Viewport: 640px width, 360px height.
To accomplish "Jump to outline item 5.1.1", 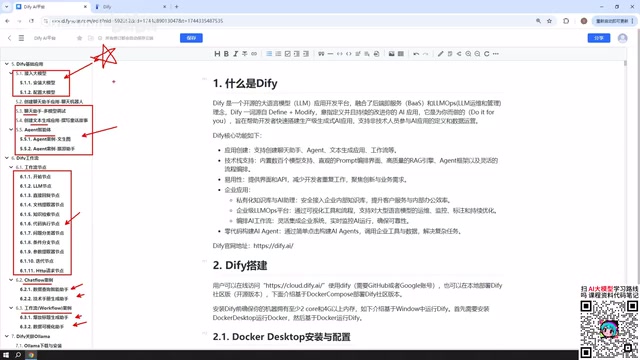I will (38, 83).
